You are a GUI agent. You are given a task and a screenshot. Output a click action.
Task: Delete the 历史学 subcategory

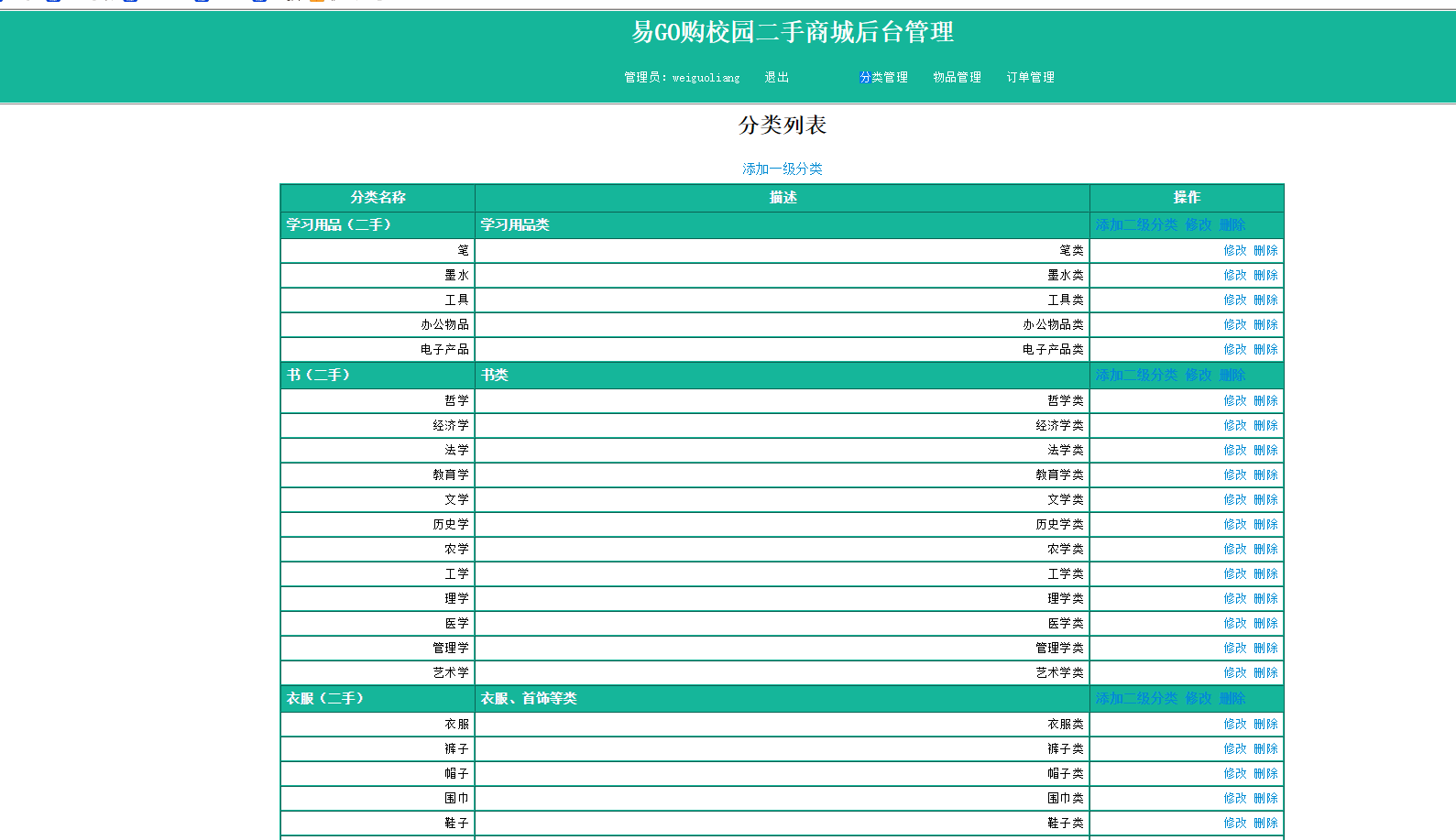click(1265, 525)
